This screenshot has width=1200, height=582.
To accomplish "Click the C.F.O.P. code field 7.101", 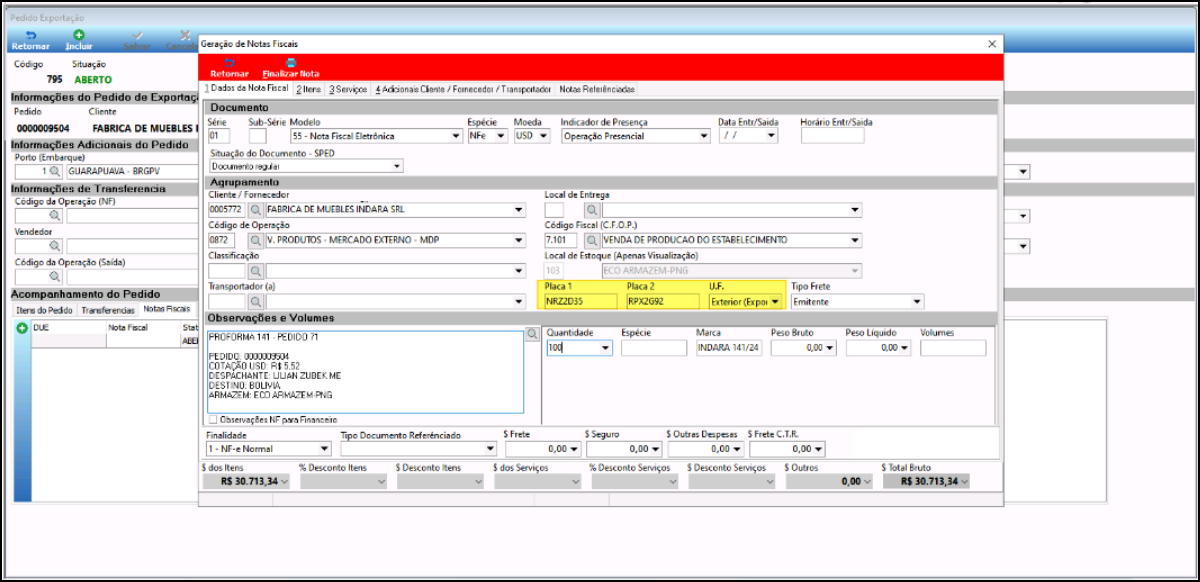I will [561, 240].
